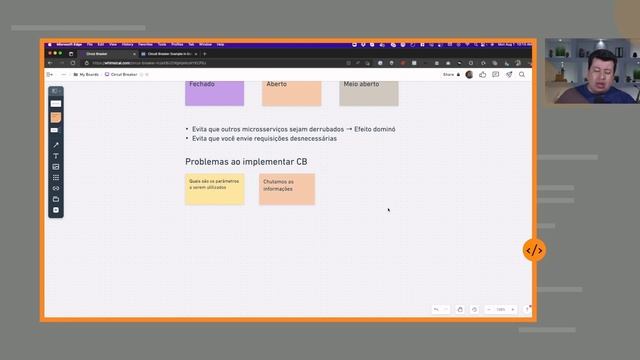Click the bullet text 'Evita que outros microsserviços'
This screenshot has width=640, height=360.
[x=293, y=129]
